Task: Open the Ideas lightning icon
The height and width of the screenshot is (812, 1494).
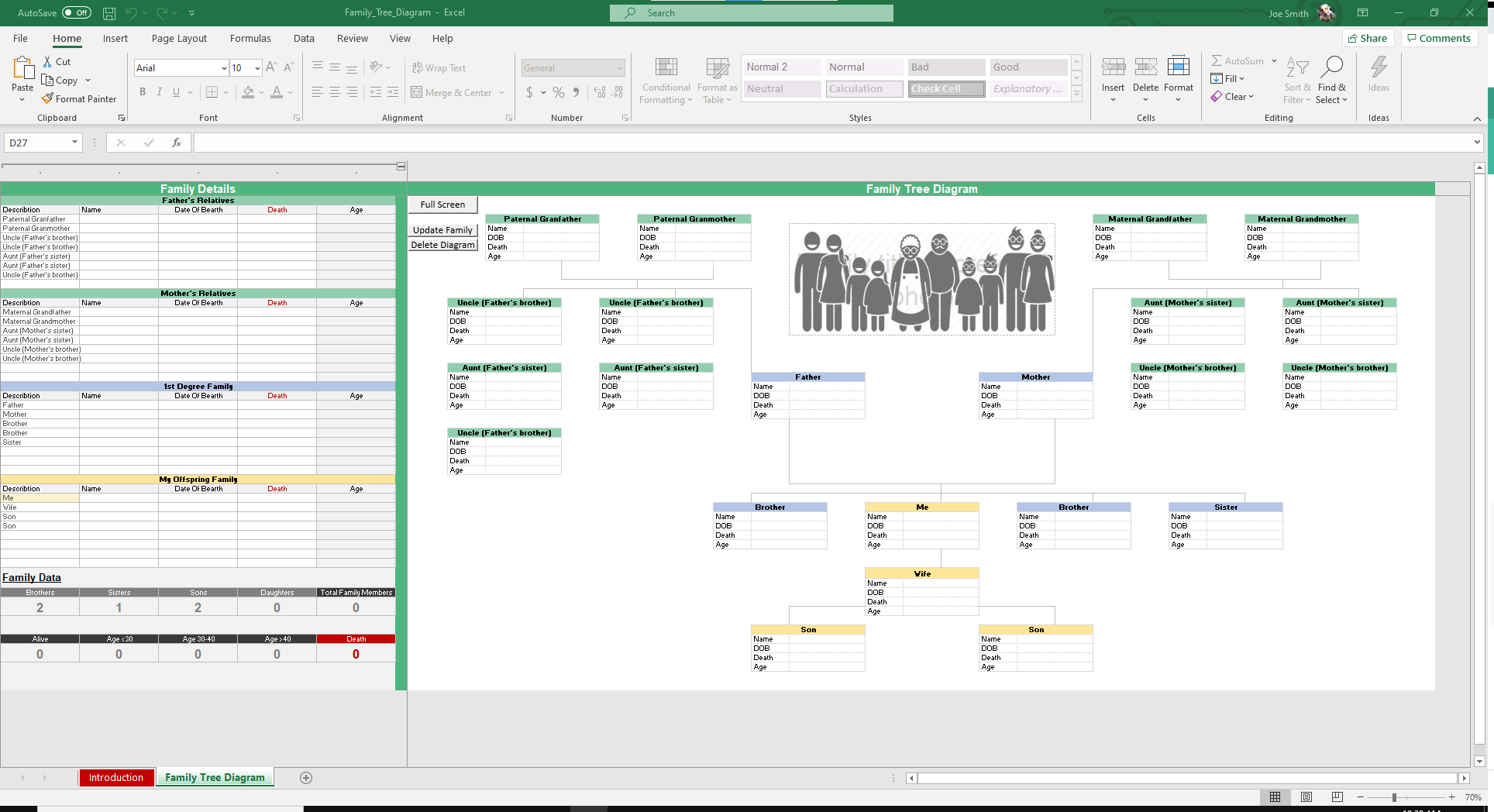Action: (1379, 67)
